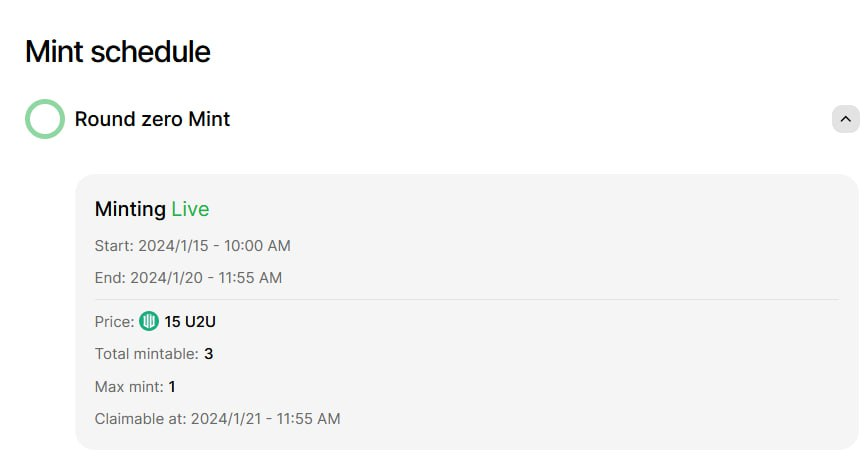Click the Max mint label

click(131, 386)
